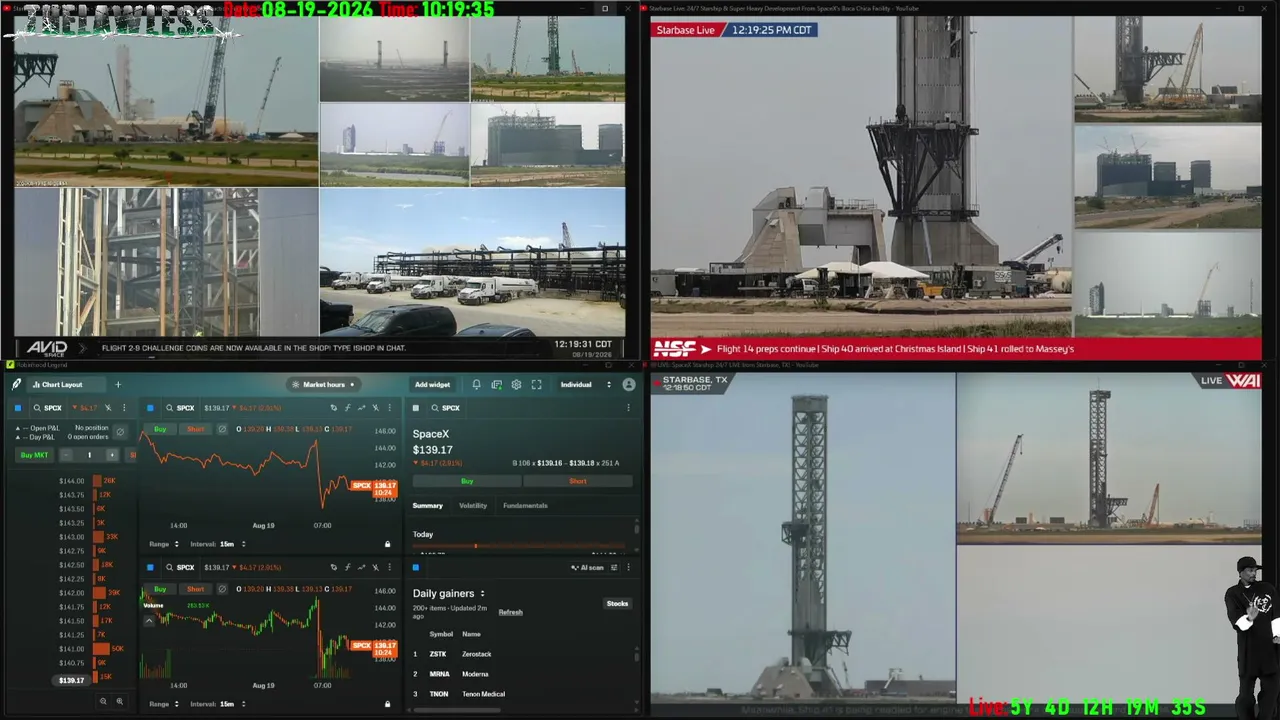This screenshot has width=1280, height=720.
Task: Open drawing tools icon on line chart
Action: tap(334, 408)
